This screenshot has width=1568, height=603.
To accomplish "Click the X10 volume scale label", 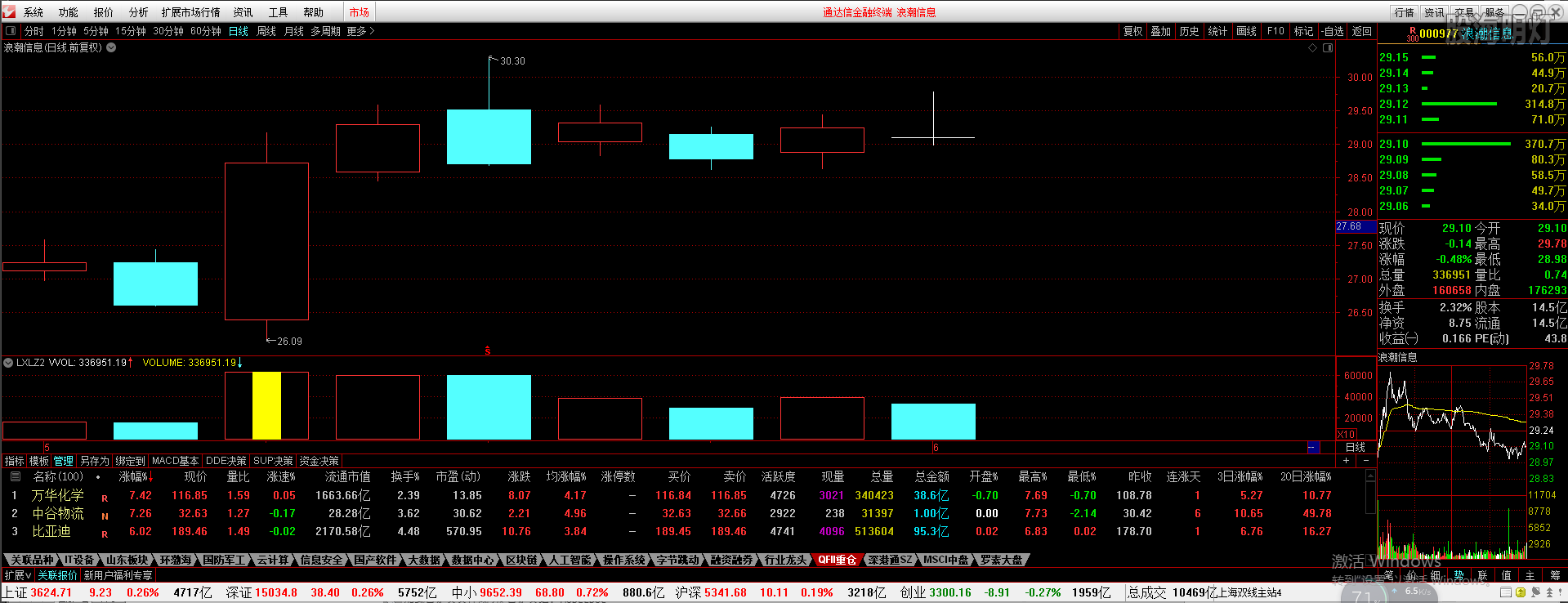I will coord(1347,434).
